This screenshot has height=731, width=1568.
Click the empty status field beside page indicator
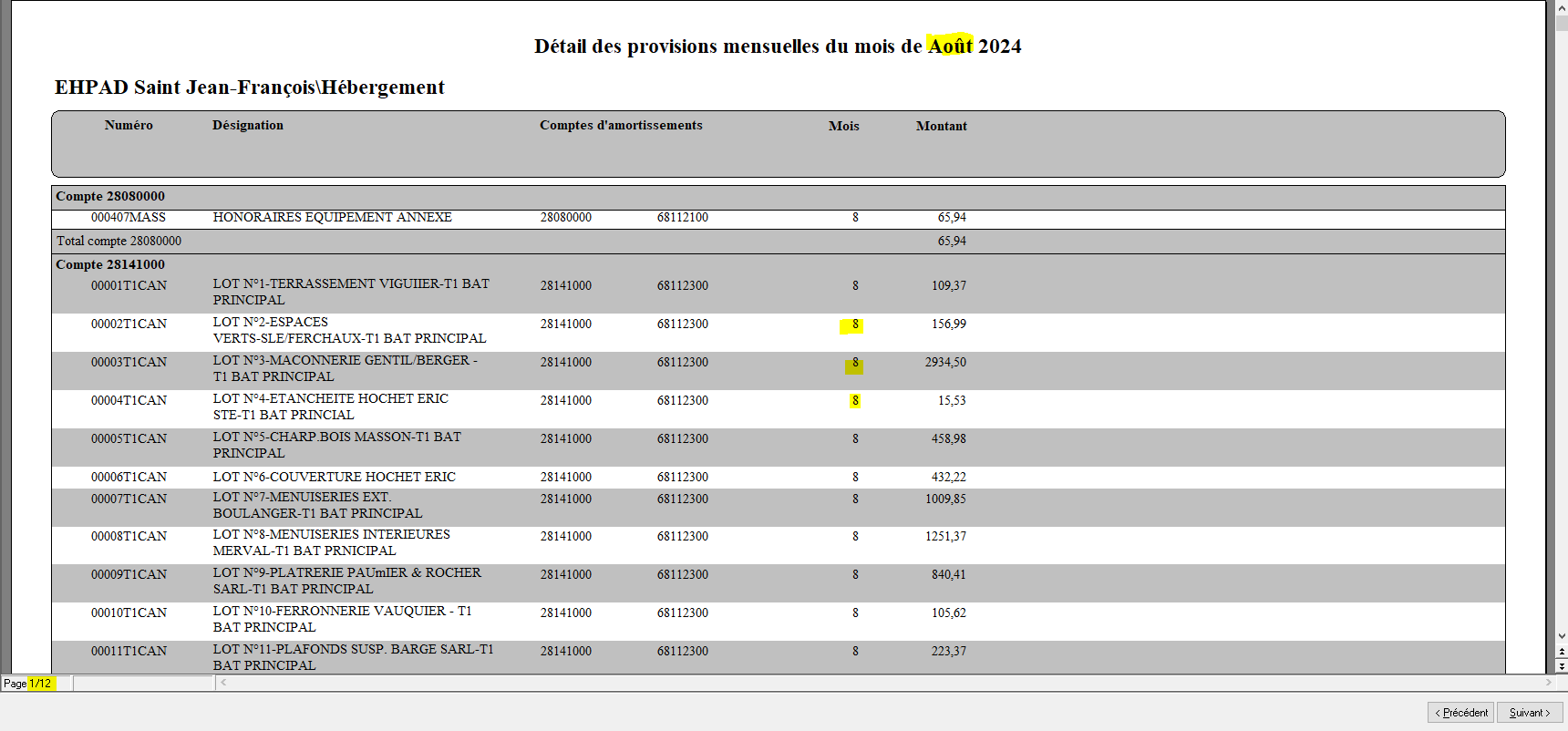pos(144,684)
